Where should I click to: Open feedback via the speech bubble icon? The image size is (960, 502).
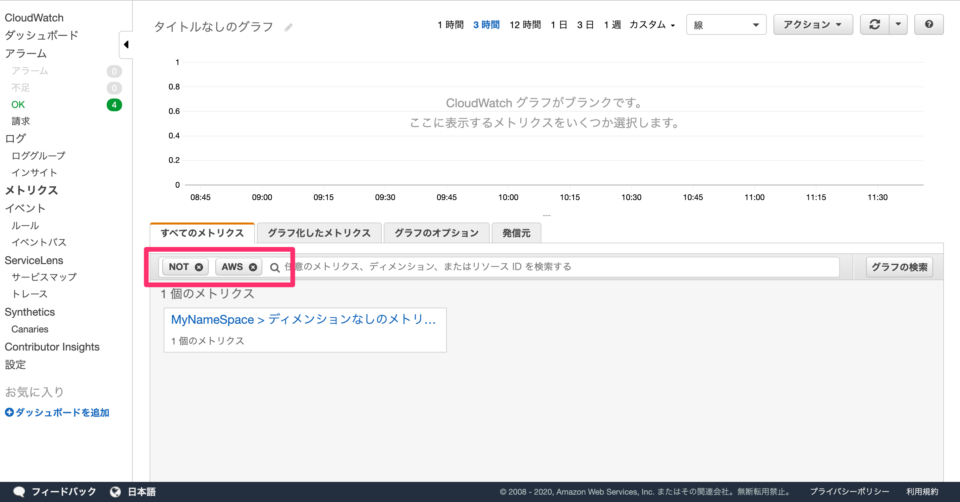(19, 492)
